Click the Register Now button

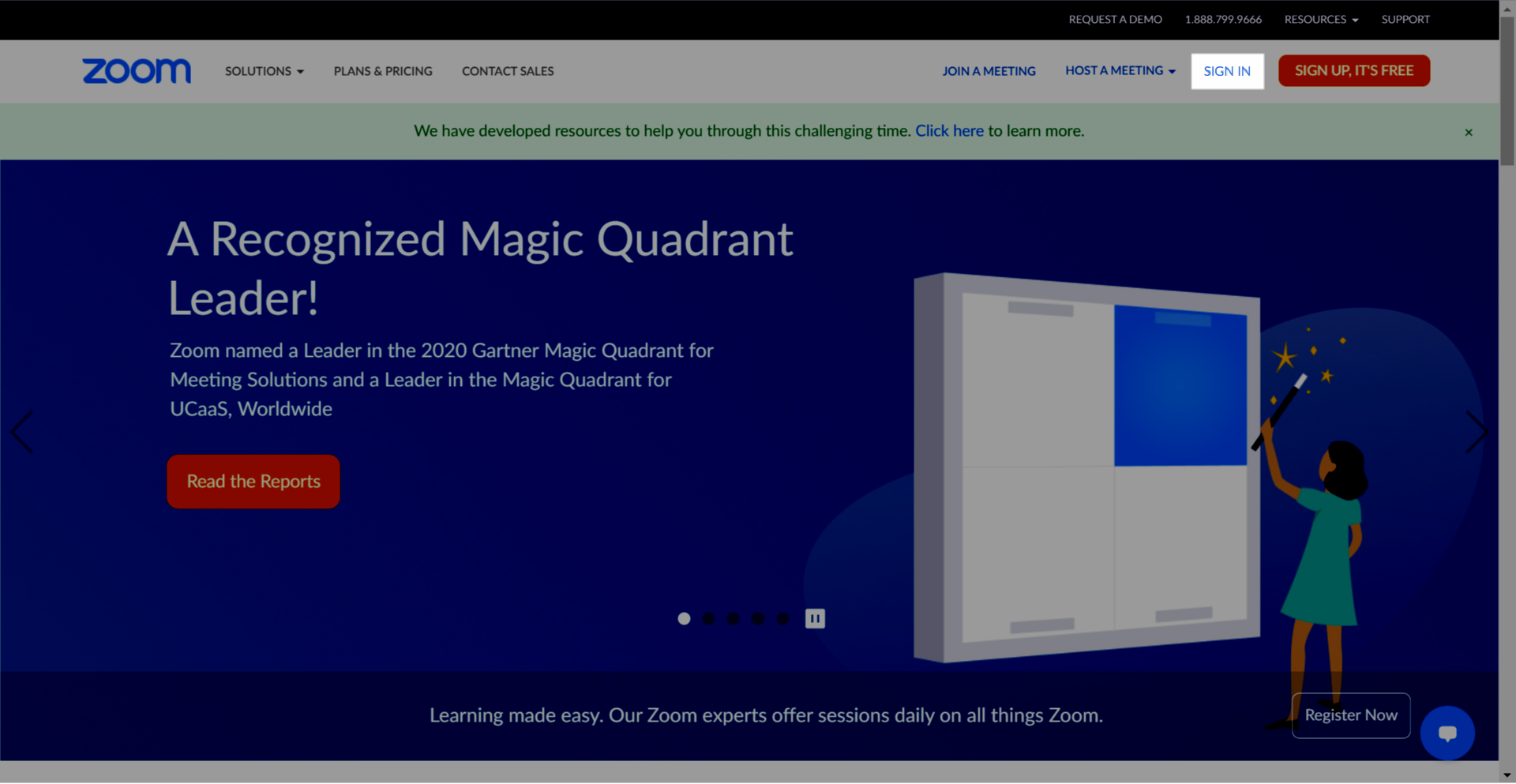[1351, 715]
